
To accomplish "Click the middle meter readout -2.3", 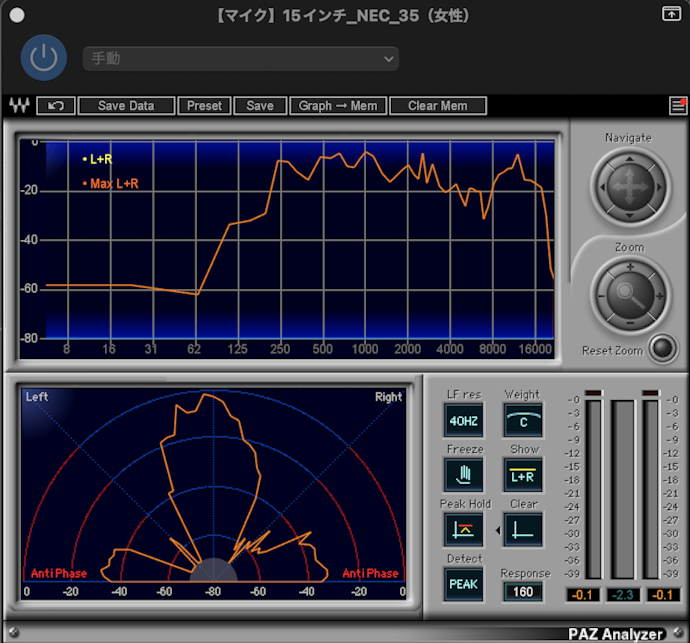I will (623, 595).
